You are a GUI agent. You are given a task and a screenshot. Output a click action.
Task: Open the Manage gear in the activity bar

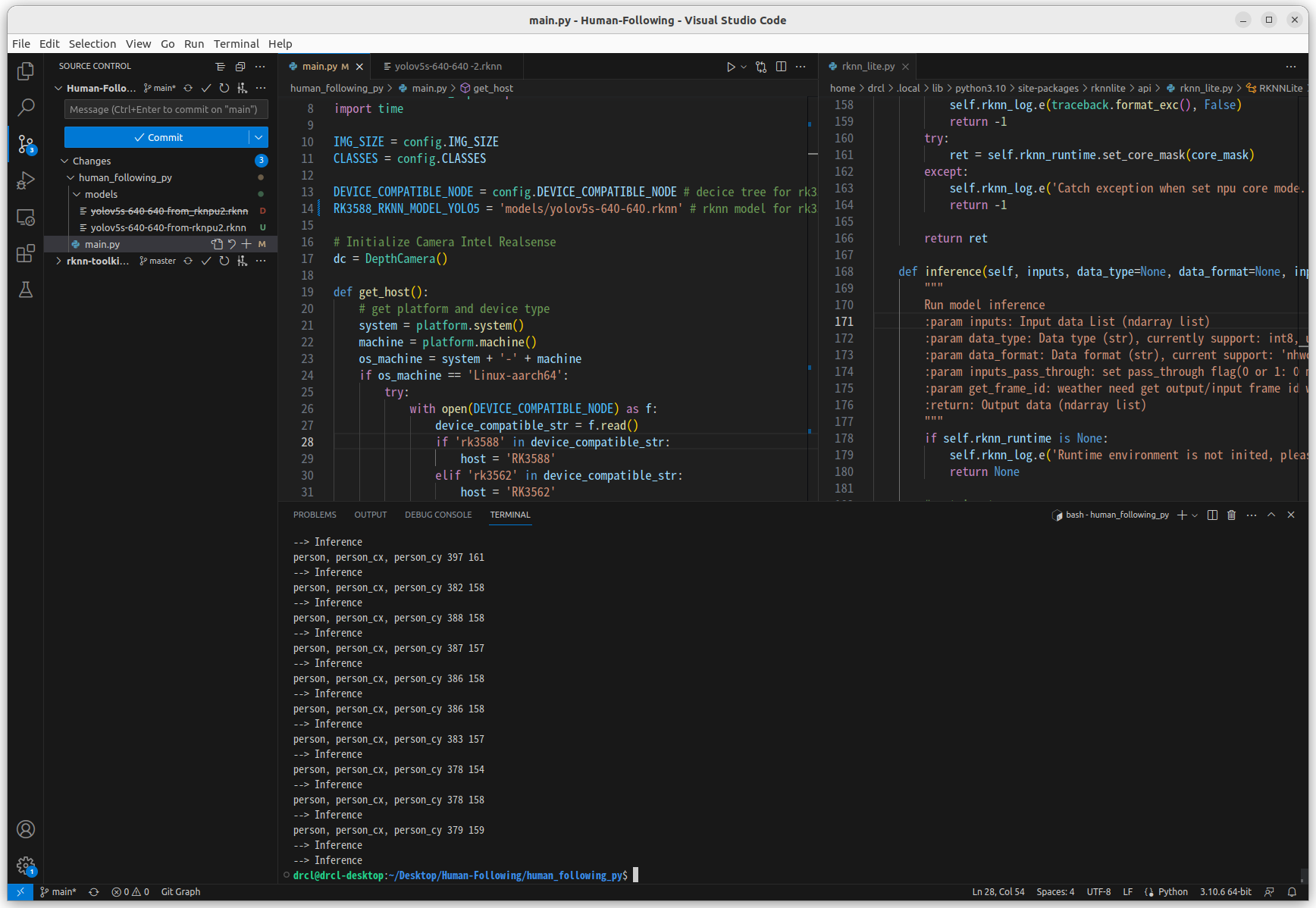click(26, 866)
